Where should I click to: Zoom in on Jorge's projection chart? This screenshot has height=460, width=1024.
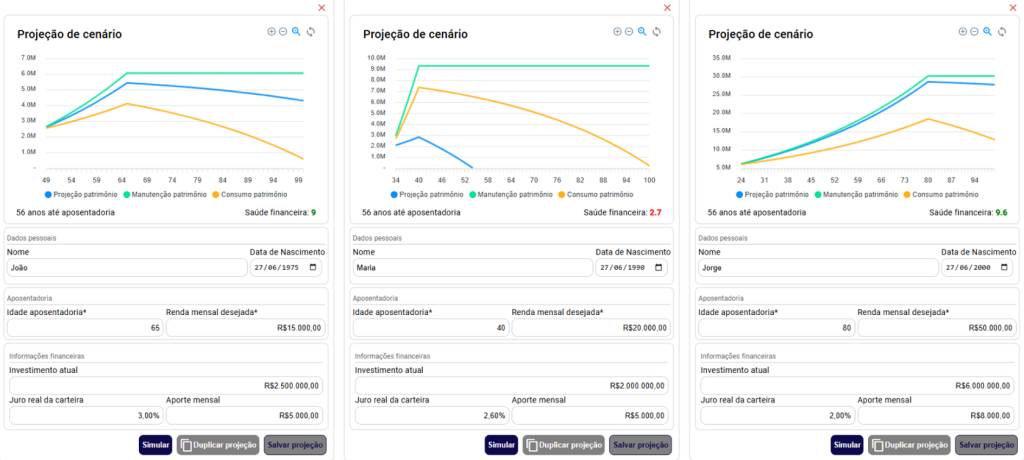tap(963, 31)
